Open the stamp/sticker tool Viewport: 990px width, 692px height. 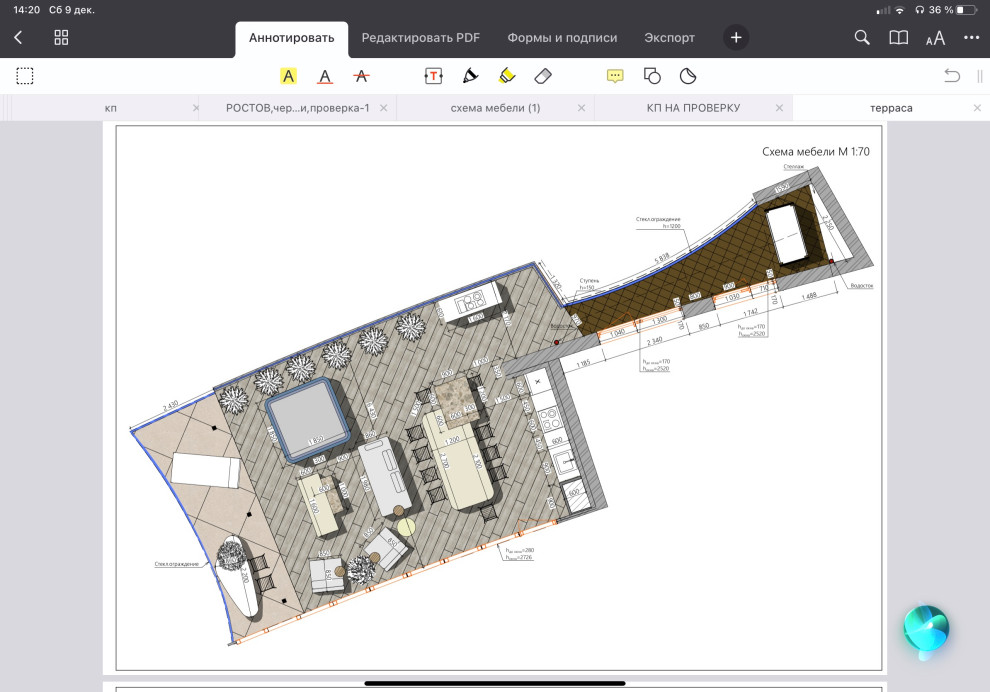tap(688, 76)
